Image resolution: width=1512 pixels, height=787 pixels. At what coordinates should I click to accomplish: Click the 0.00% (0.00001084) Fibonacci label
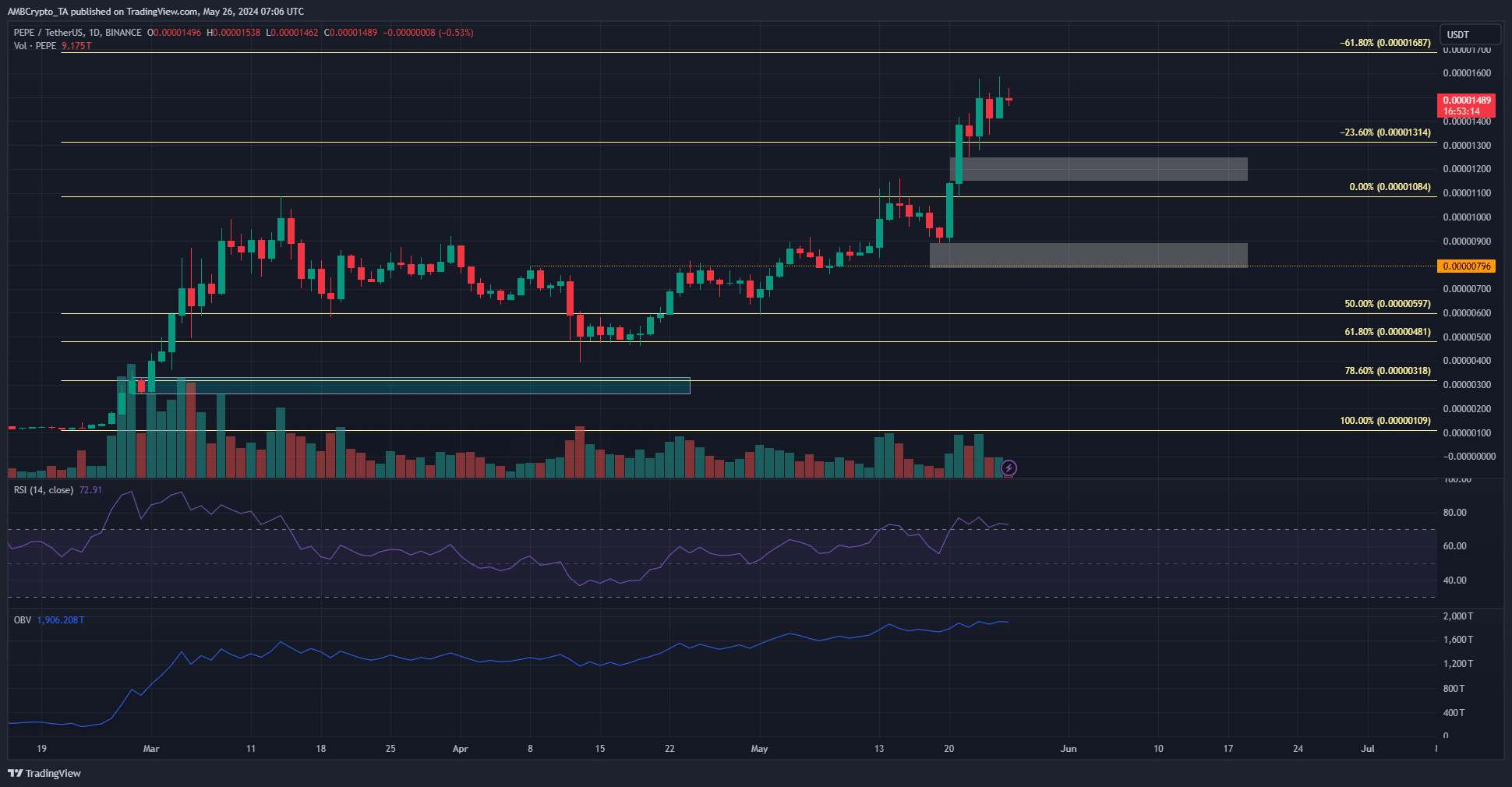(x=1390, y=187)
